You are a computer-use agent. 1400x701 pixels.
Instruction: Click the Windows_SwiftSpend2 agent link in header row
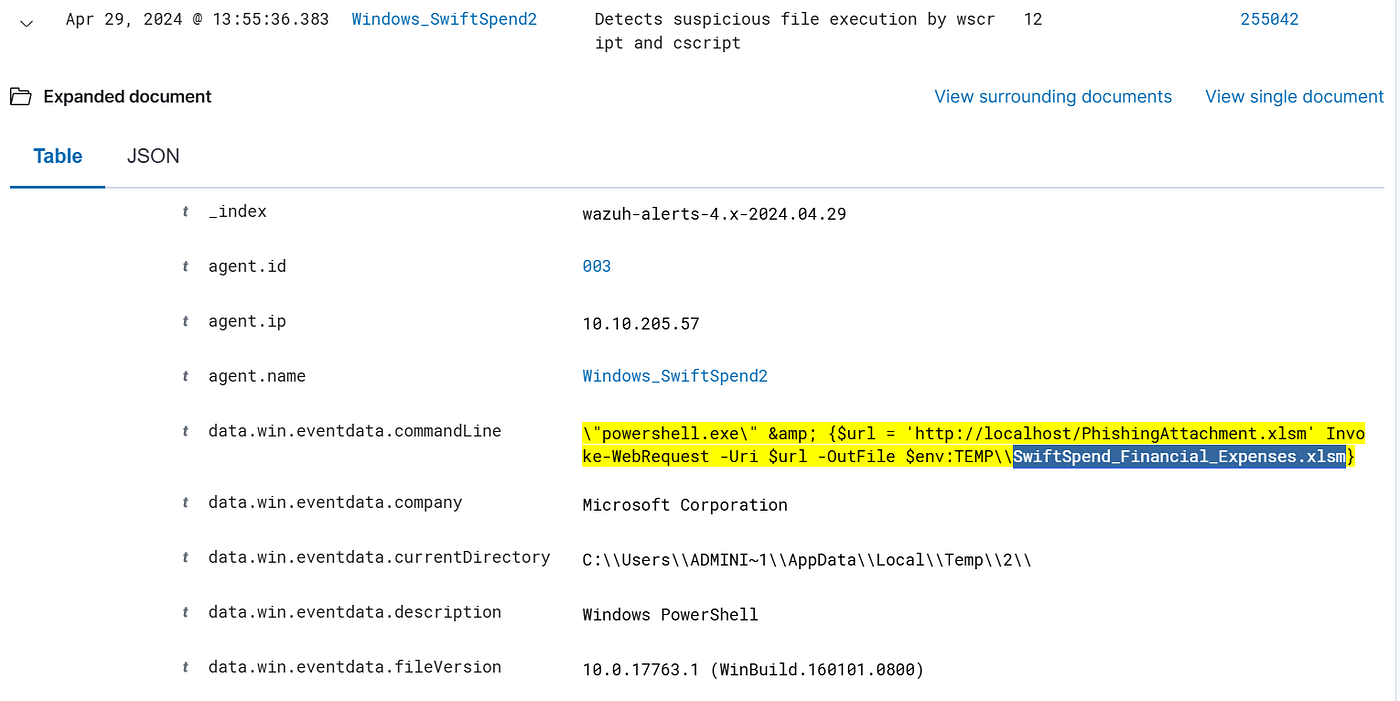coord(444,19)
